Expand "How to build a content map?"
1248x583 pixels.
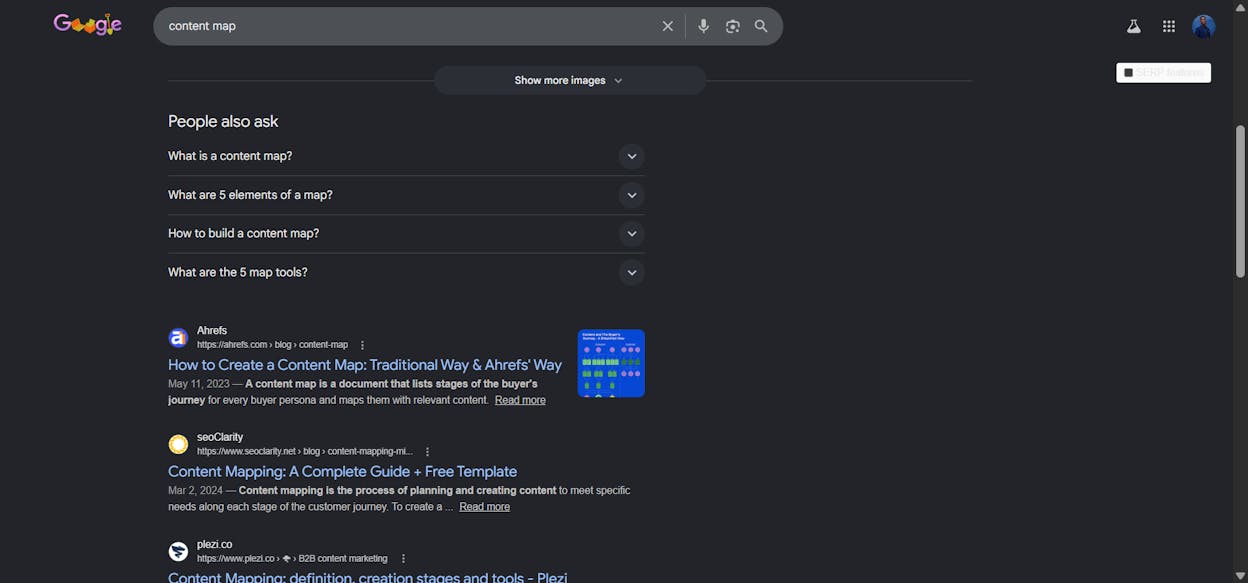(406, 233)
